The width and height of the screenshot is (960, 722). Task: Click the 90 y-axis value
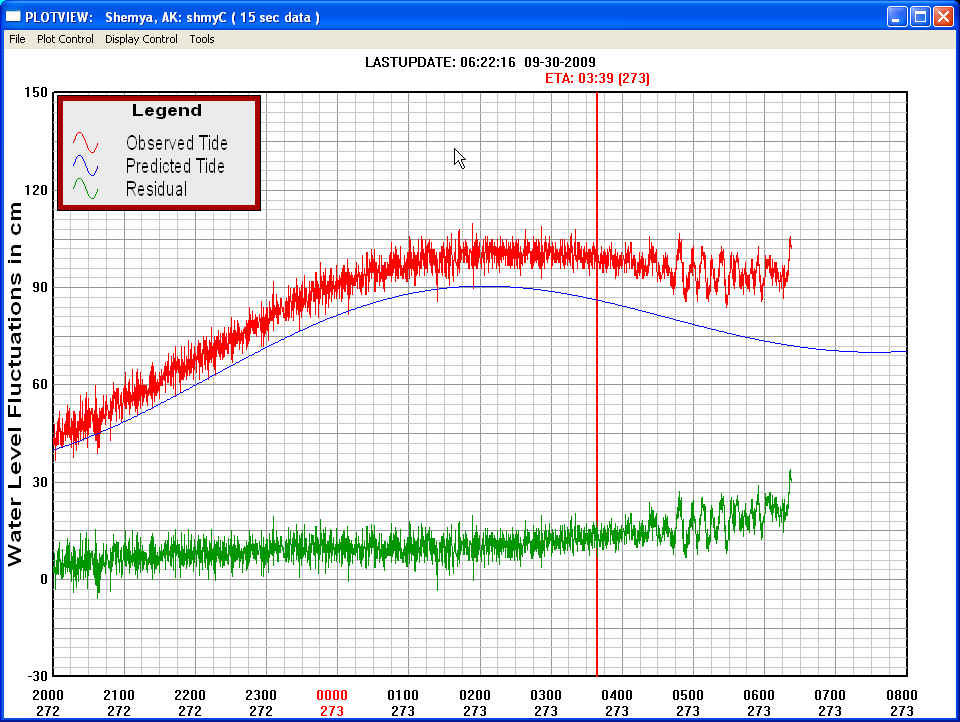coord(40,287)
